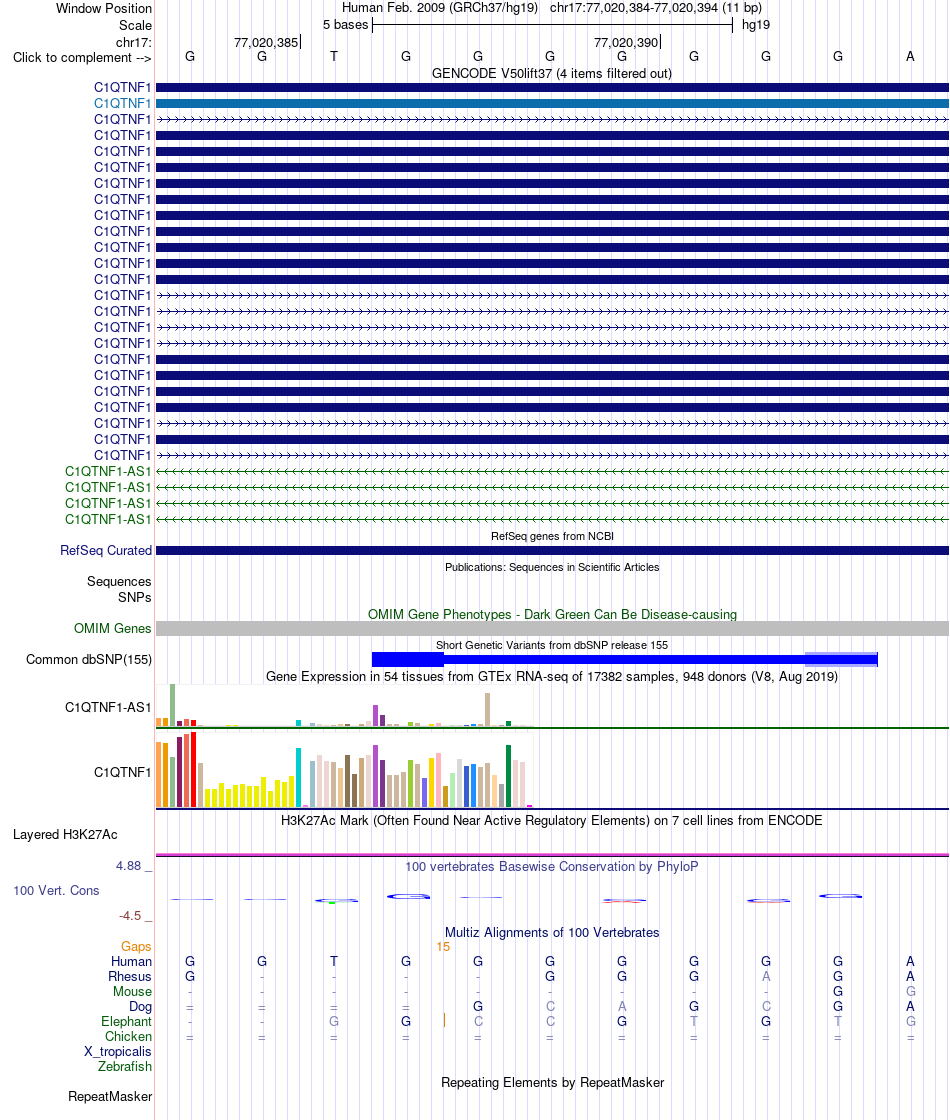Open the 'Repeating Elements by RepeatMasker' title
The width and height of the screenshot is (950, 1120).
click(x=552, y=1083)
